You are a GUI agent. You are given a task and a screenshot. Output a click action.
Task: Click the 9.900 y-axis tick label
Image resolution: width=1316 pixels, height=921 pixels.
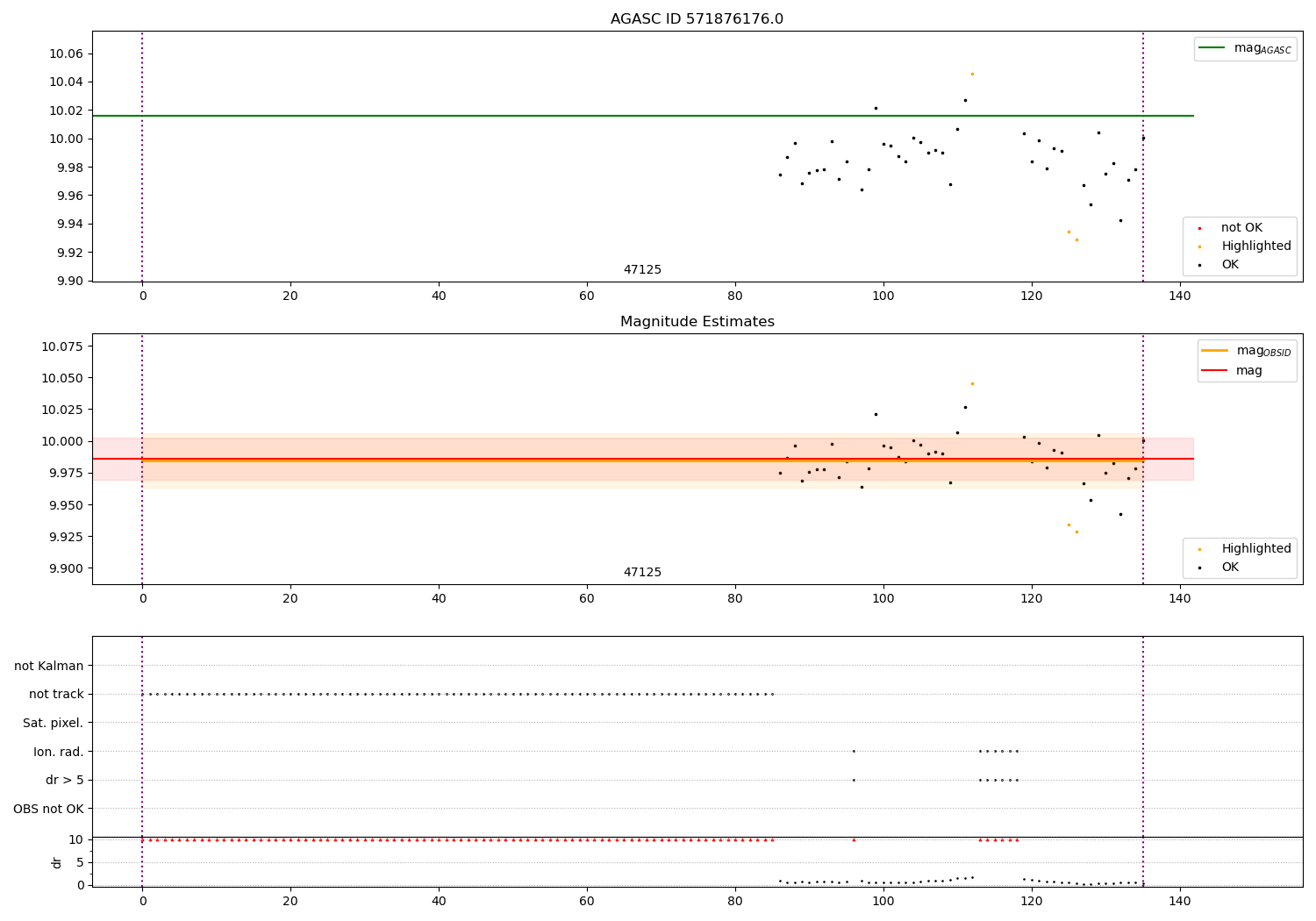[66, 568]
